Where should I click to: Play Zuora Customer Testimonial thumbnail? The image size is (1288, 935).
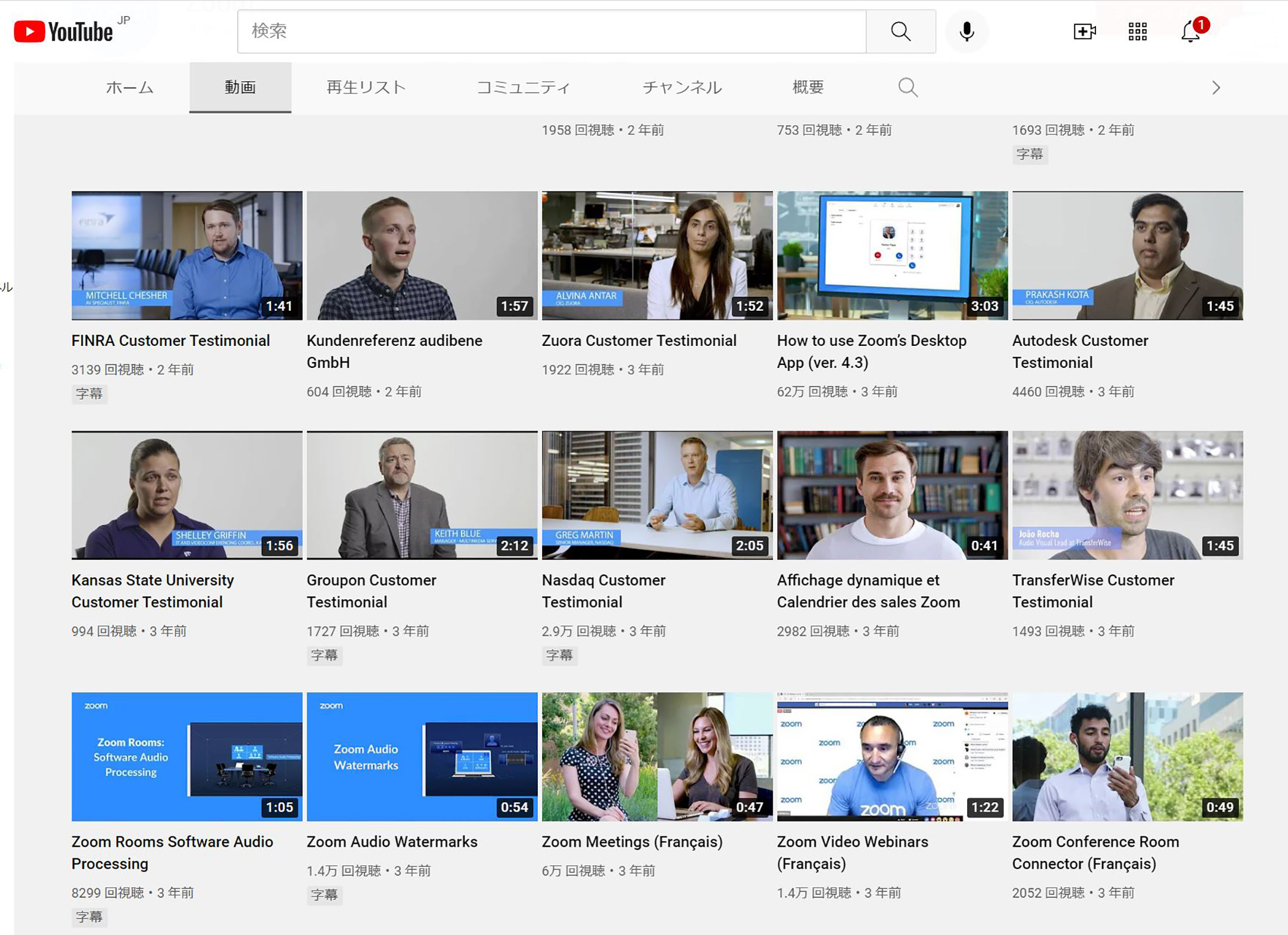(657, 255)
